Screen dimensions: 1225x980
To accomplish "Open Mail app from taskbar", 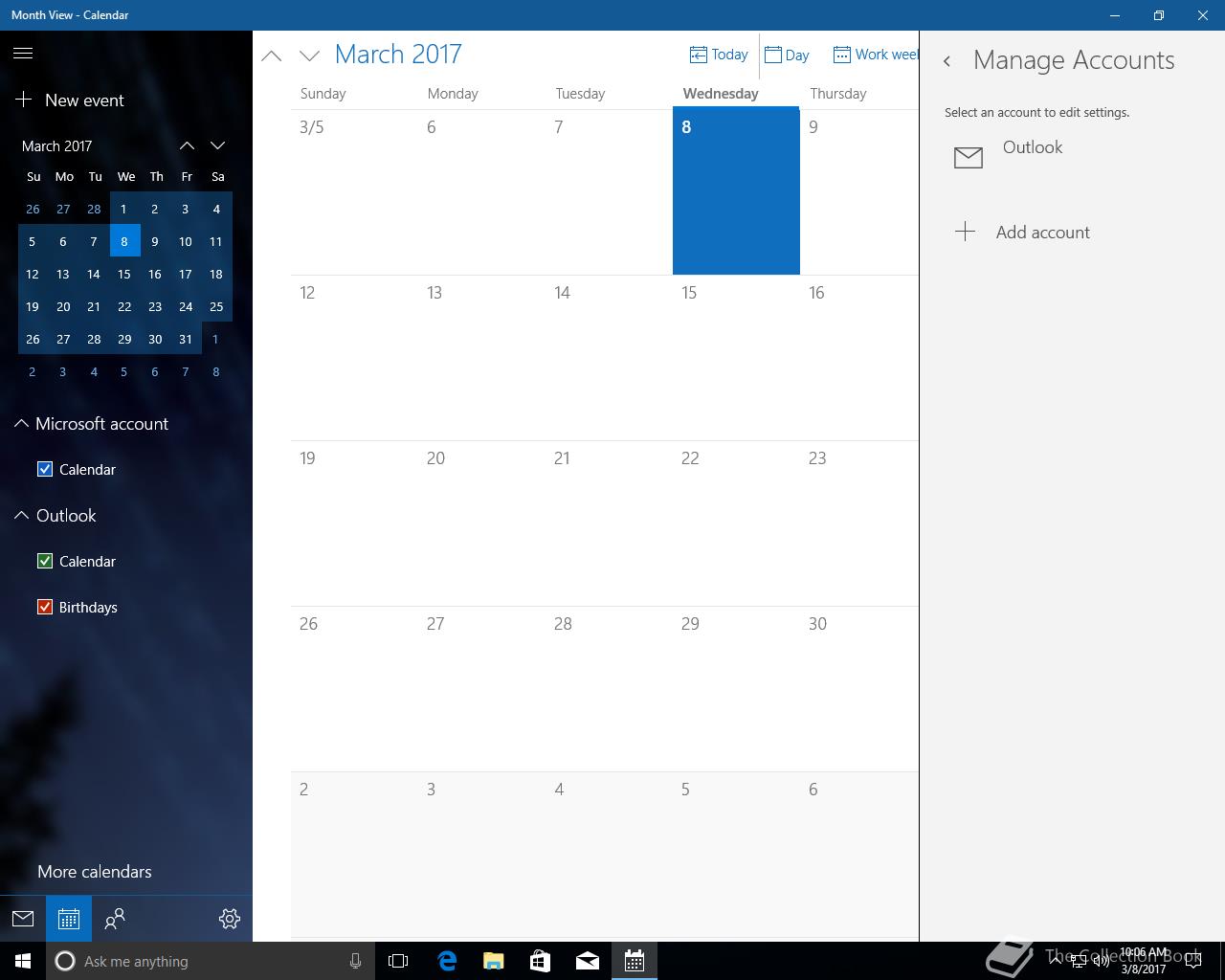I will [588, 961].
